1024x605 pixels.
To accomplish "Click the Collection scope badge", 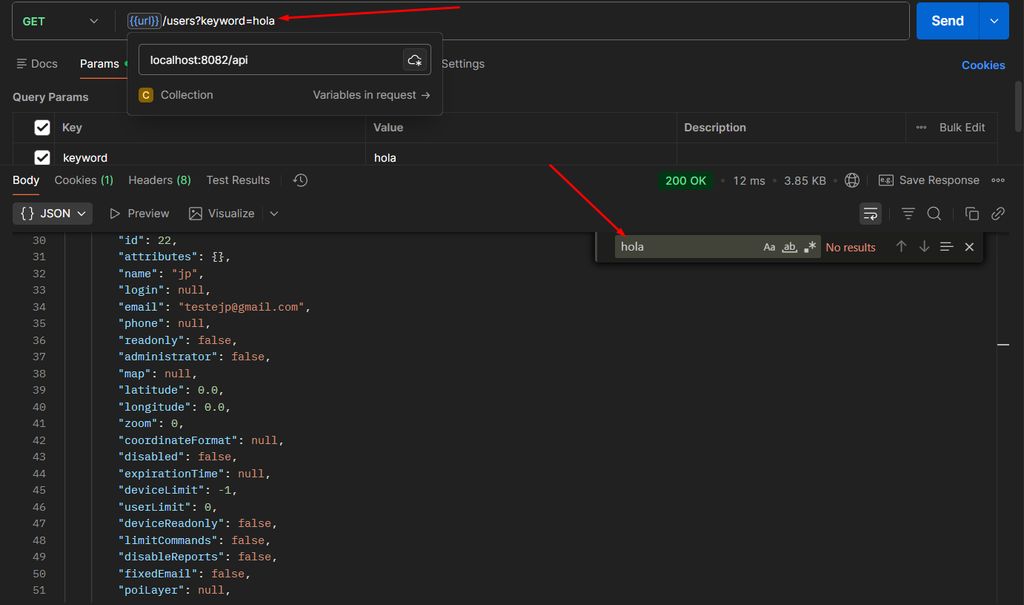I will [146, 95].
